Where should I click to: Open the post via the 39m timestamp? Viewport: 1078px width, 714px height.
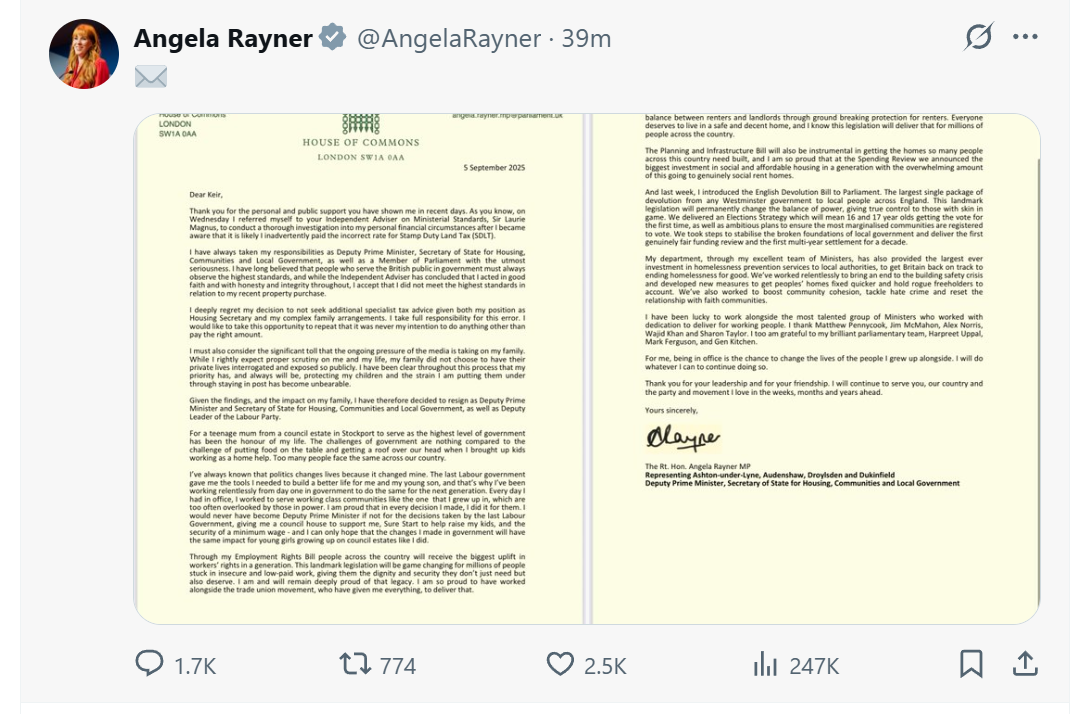587,39
